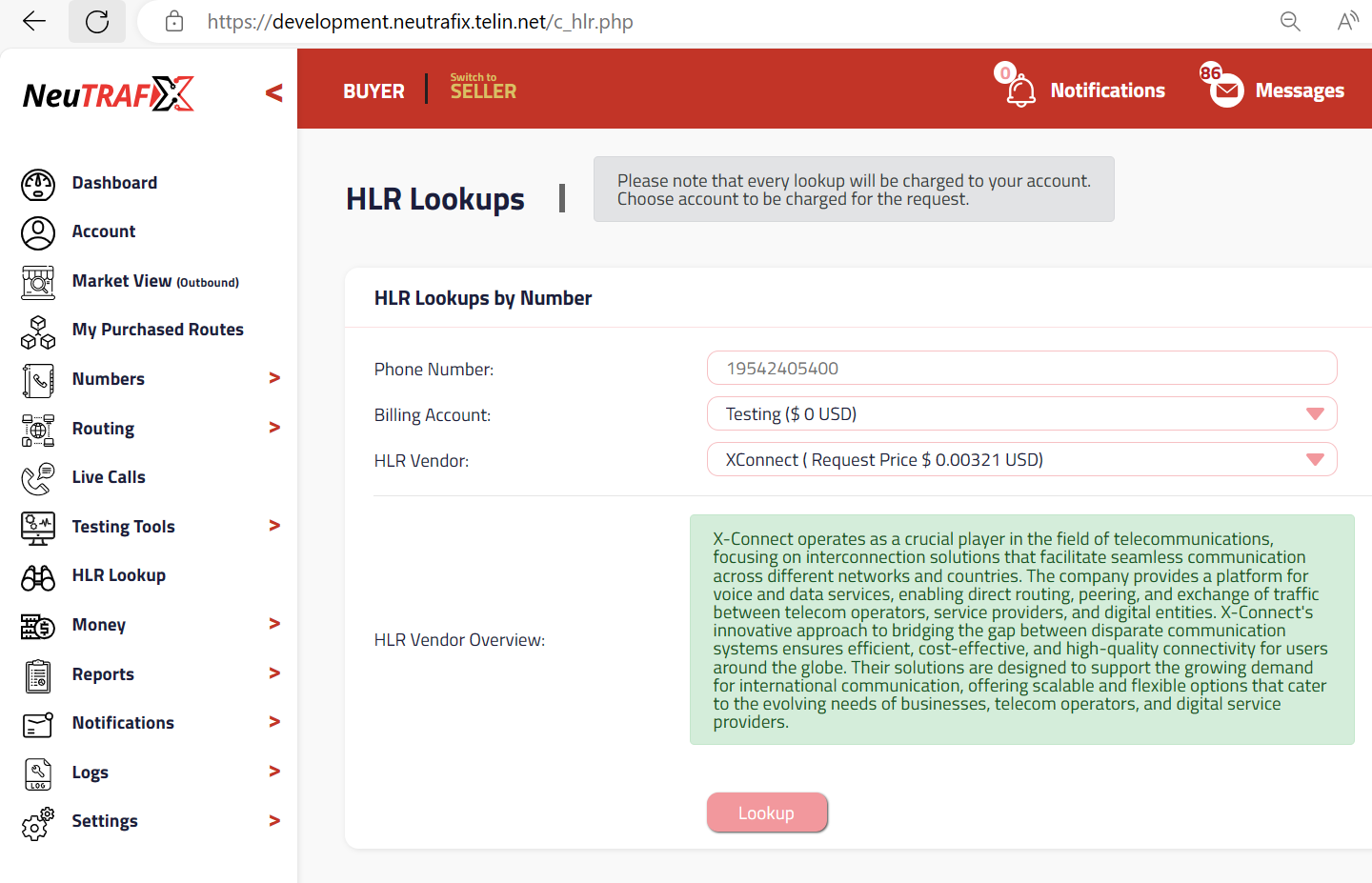Click the NeuTRAFIX logo
Viewport: 1372px width, 883px height.
[x=109, y=94]
